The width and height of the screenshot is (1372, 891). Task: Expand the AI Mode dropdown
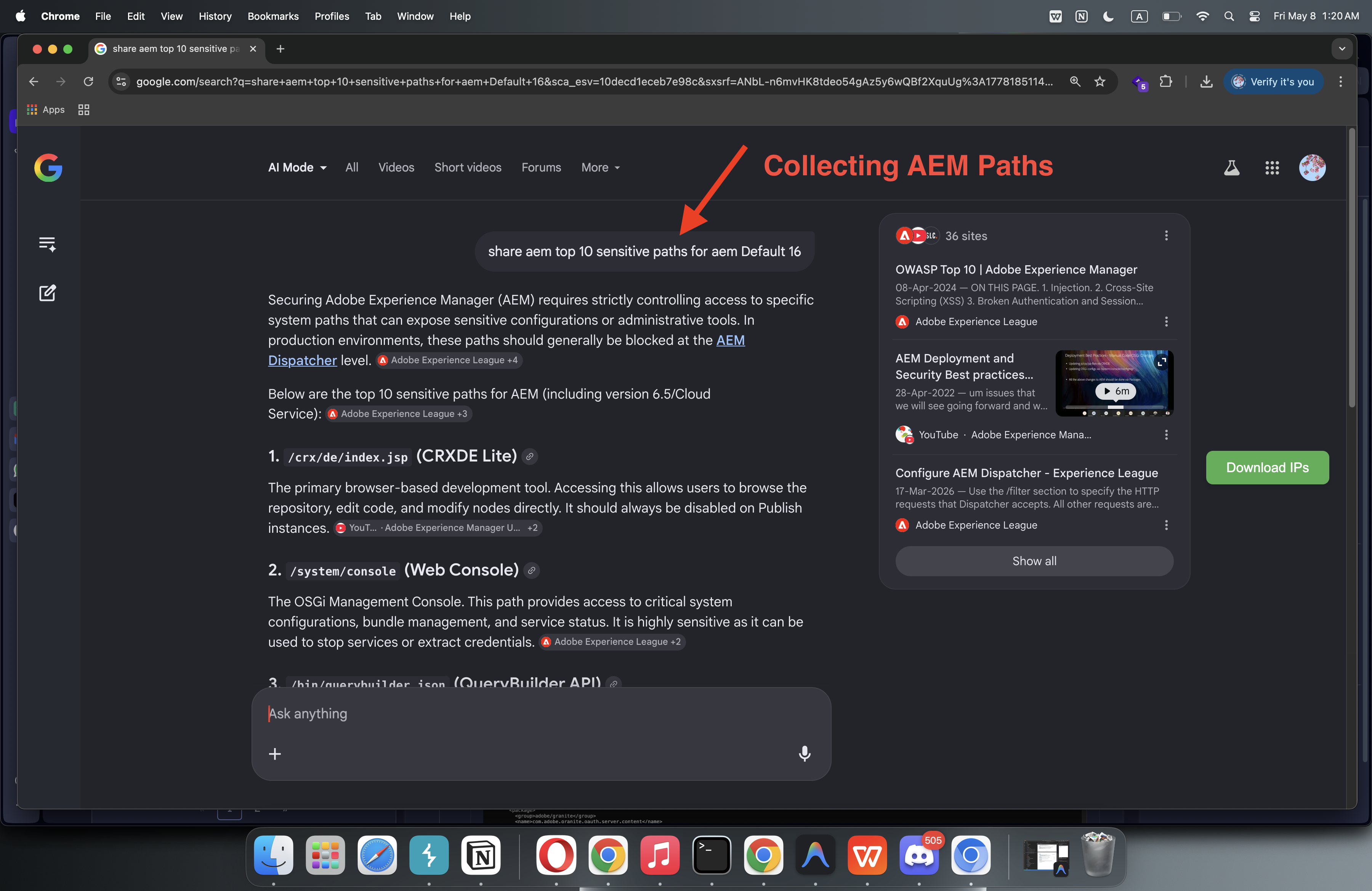coord(297,168)
